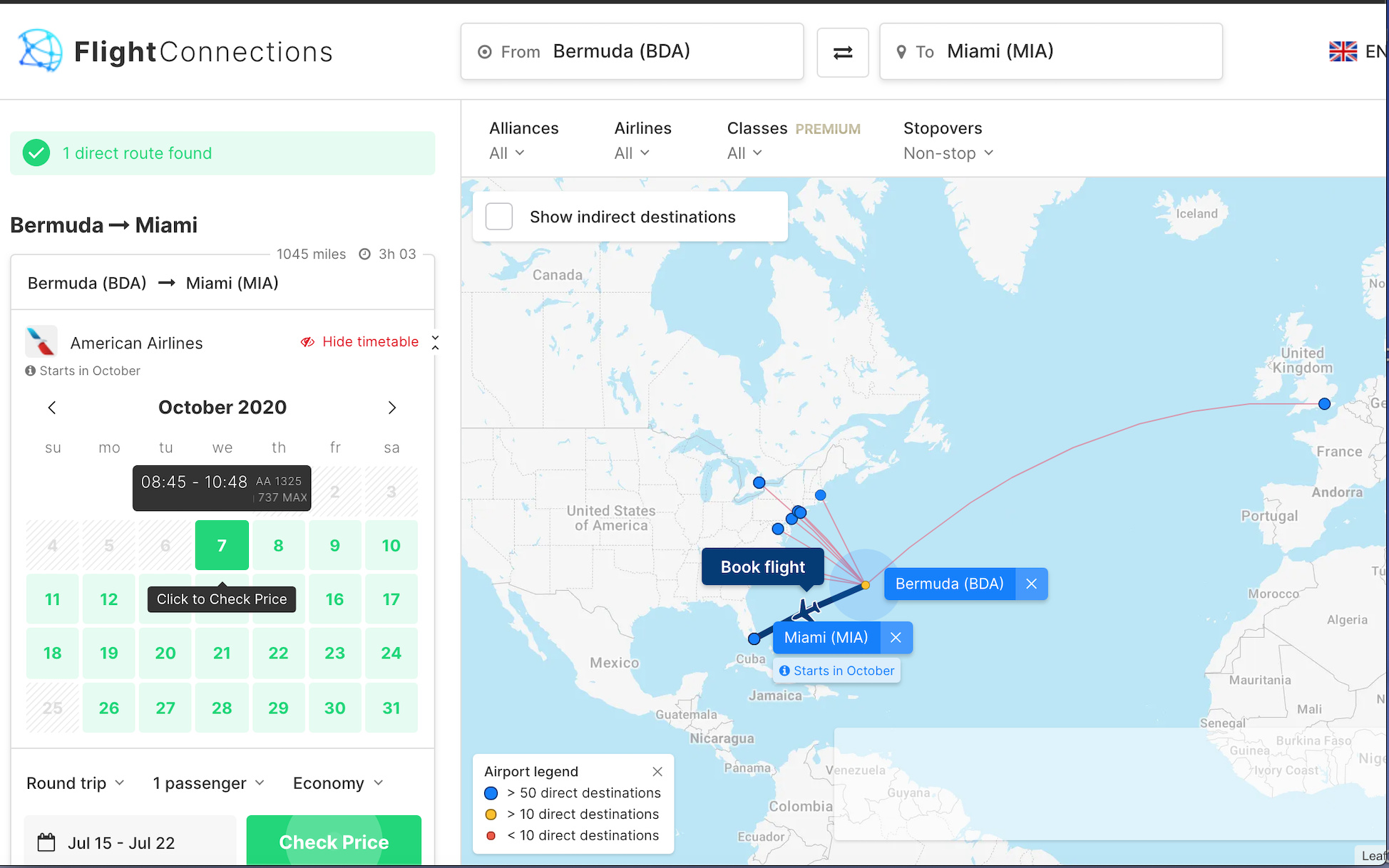1389x868 pixels.
Task: Click the FlightConnections globe logo
Action: click(x=40, y=51)
